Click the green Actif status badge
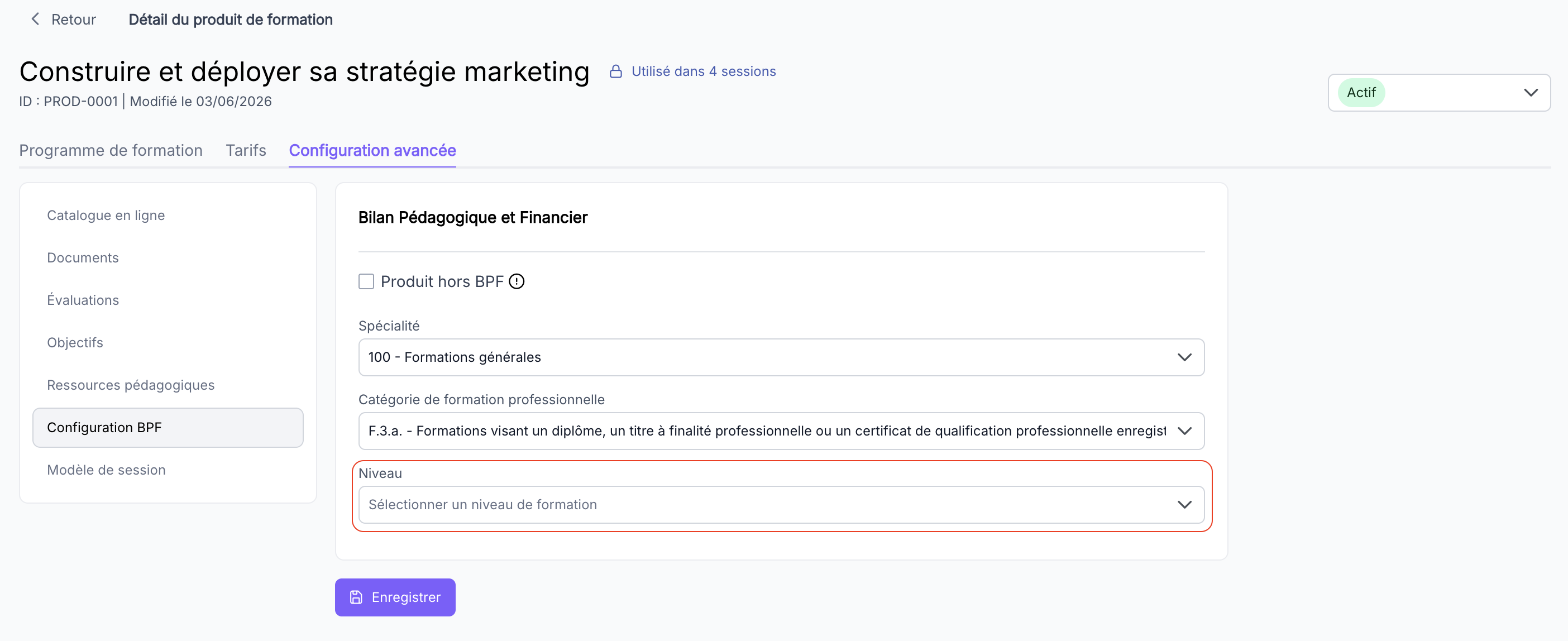 [x=1361, y=93]
